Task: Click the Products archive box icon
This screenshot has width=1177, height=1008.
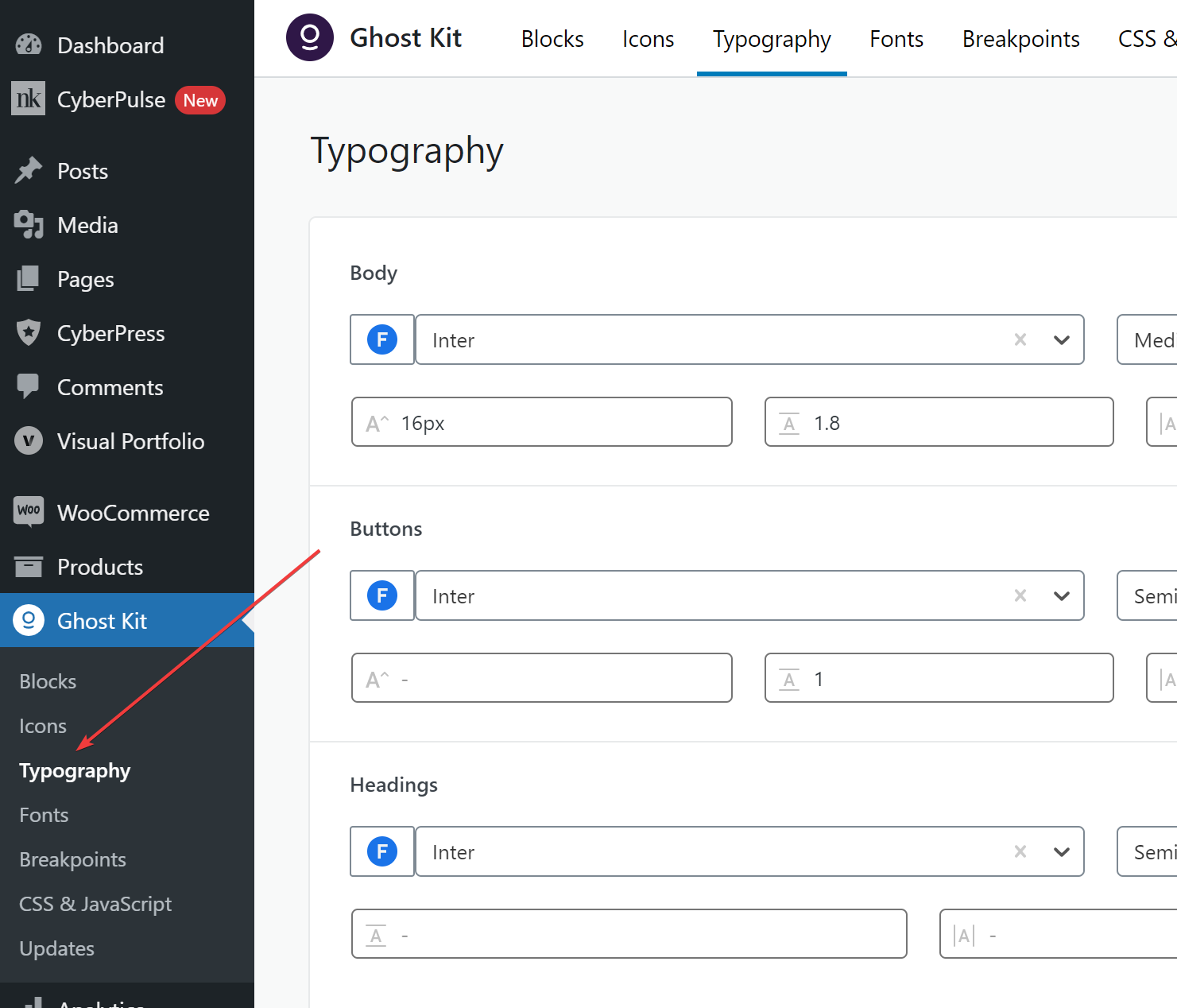Action: [29, 566]
